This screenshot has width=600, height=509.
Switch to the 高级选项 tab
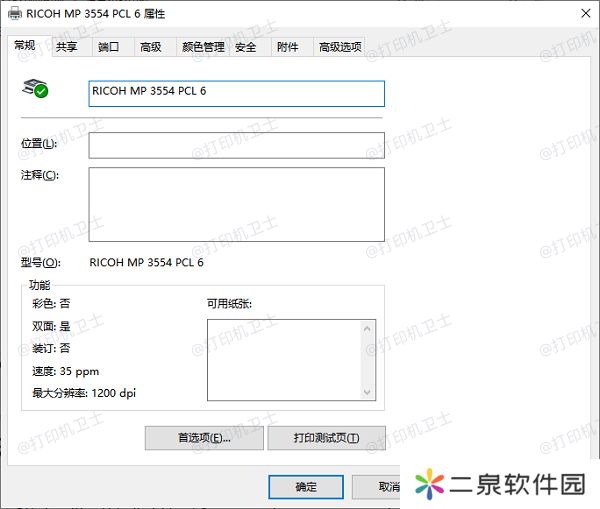(x=339, y=47)
